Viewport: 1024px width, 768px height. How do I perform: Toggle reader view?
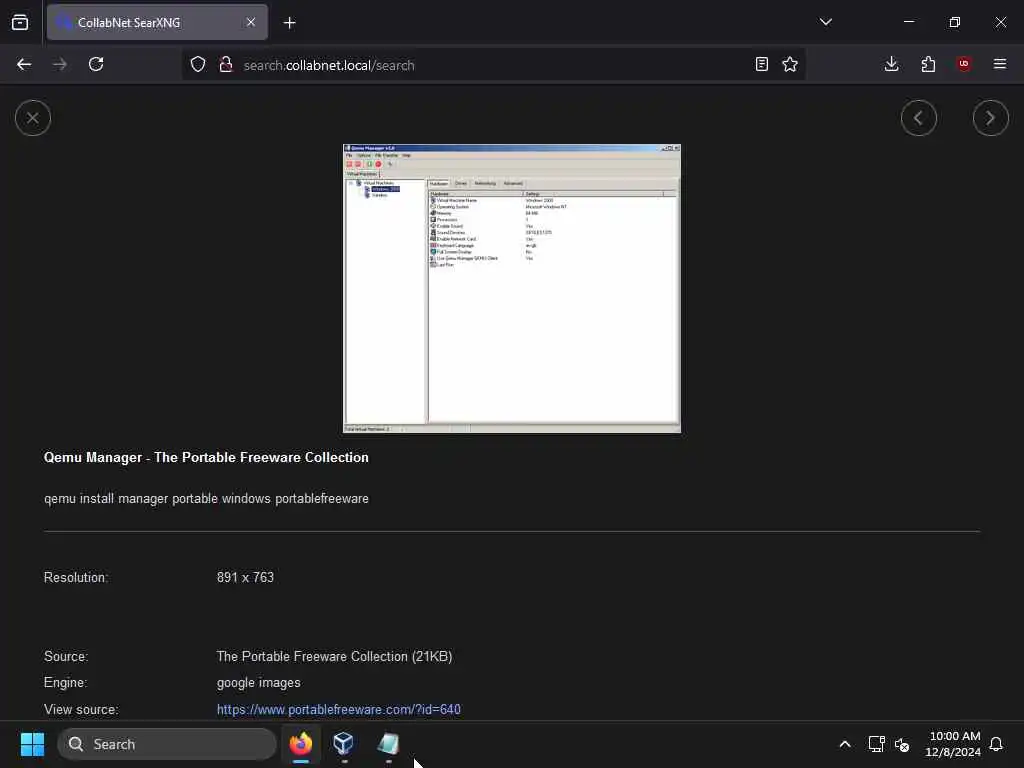pos(761,64)
